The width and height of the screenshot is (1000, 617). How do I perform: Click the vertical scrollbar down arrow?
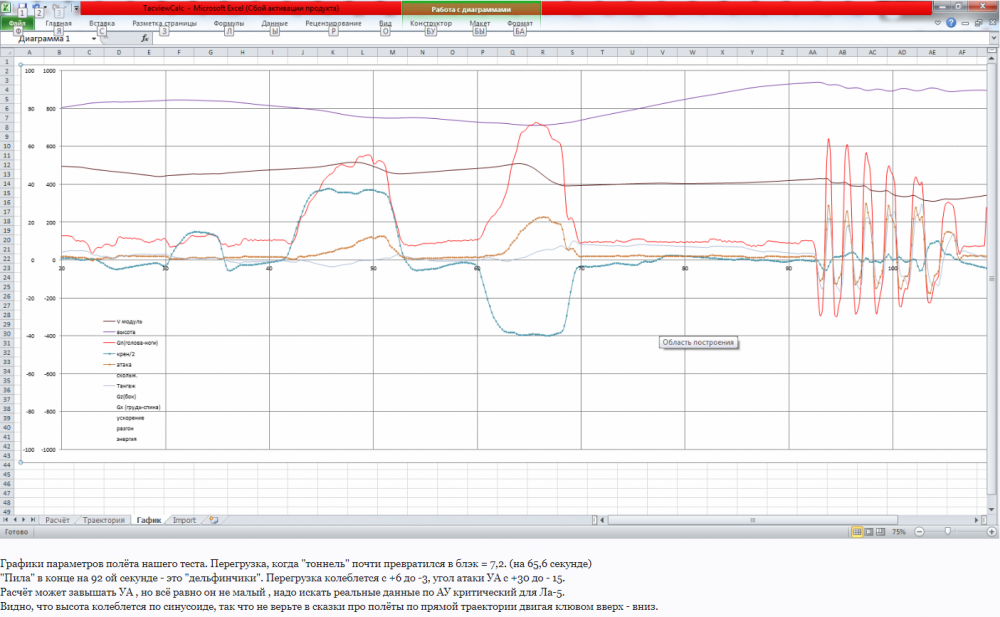coord(992,510)
